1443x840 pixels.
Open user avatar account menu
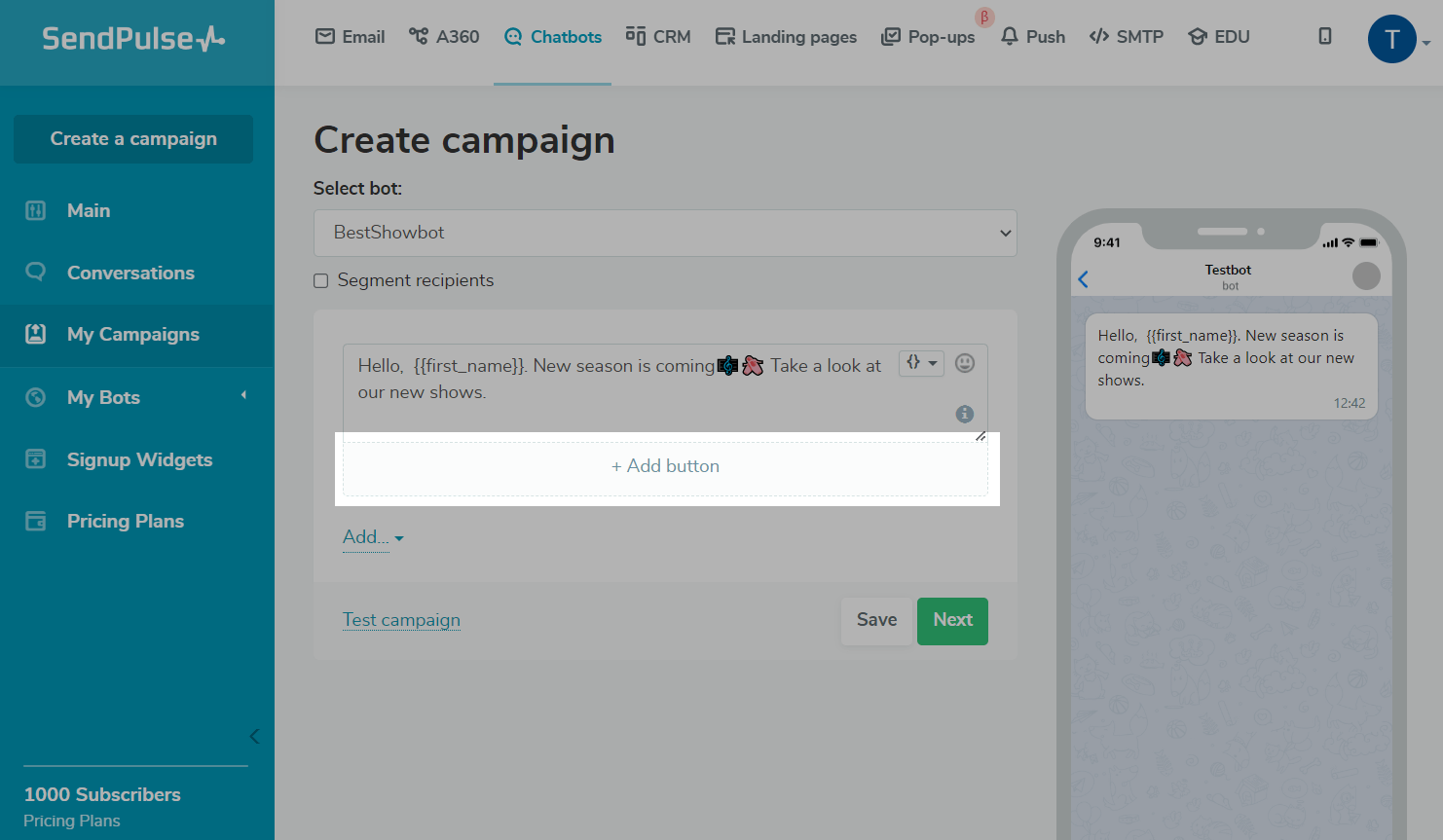[x=1392, y=39]
